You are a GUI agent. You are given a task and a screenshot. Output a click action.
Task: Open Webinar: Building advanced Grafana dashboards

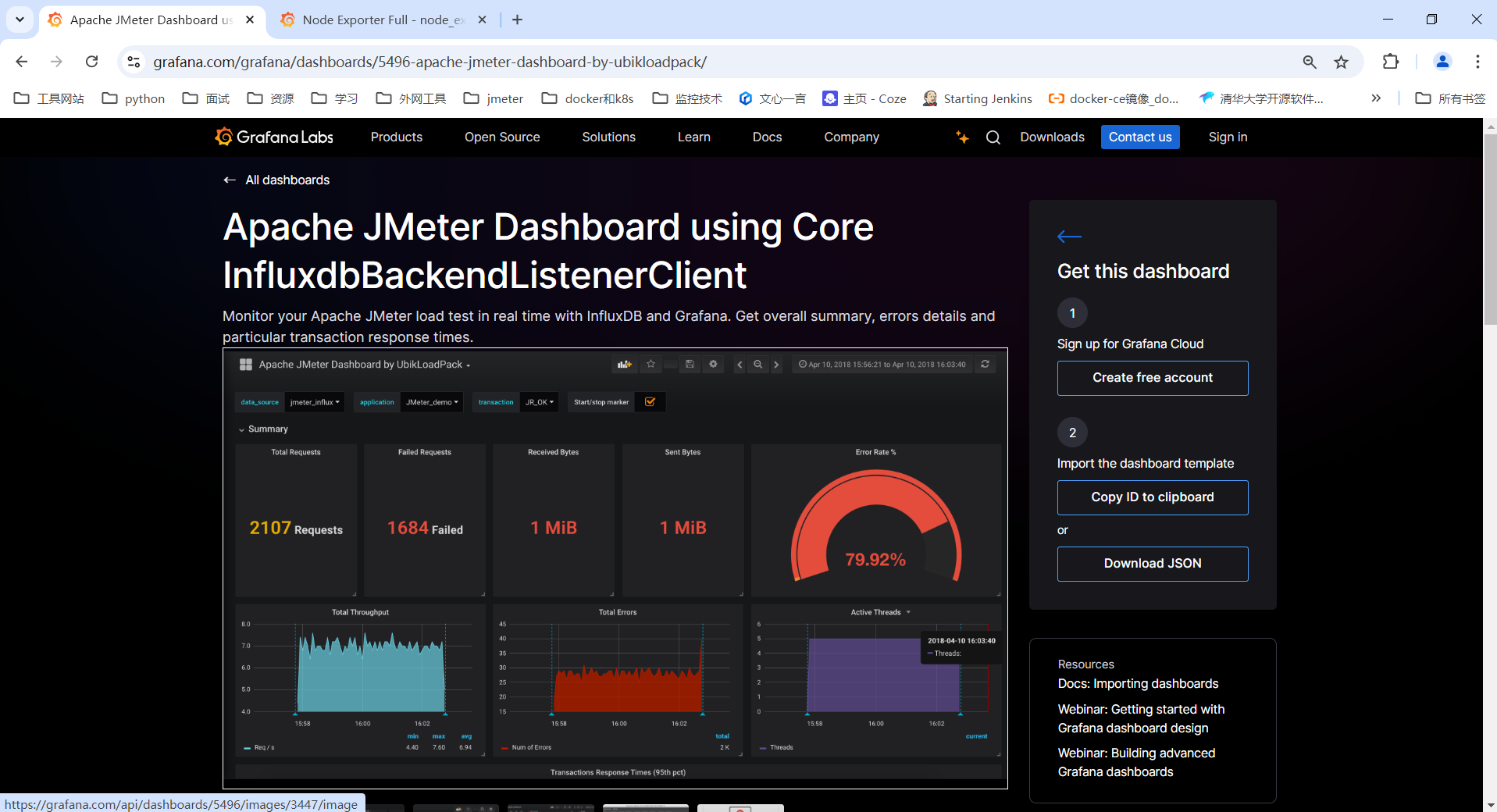click(1136, 762)
